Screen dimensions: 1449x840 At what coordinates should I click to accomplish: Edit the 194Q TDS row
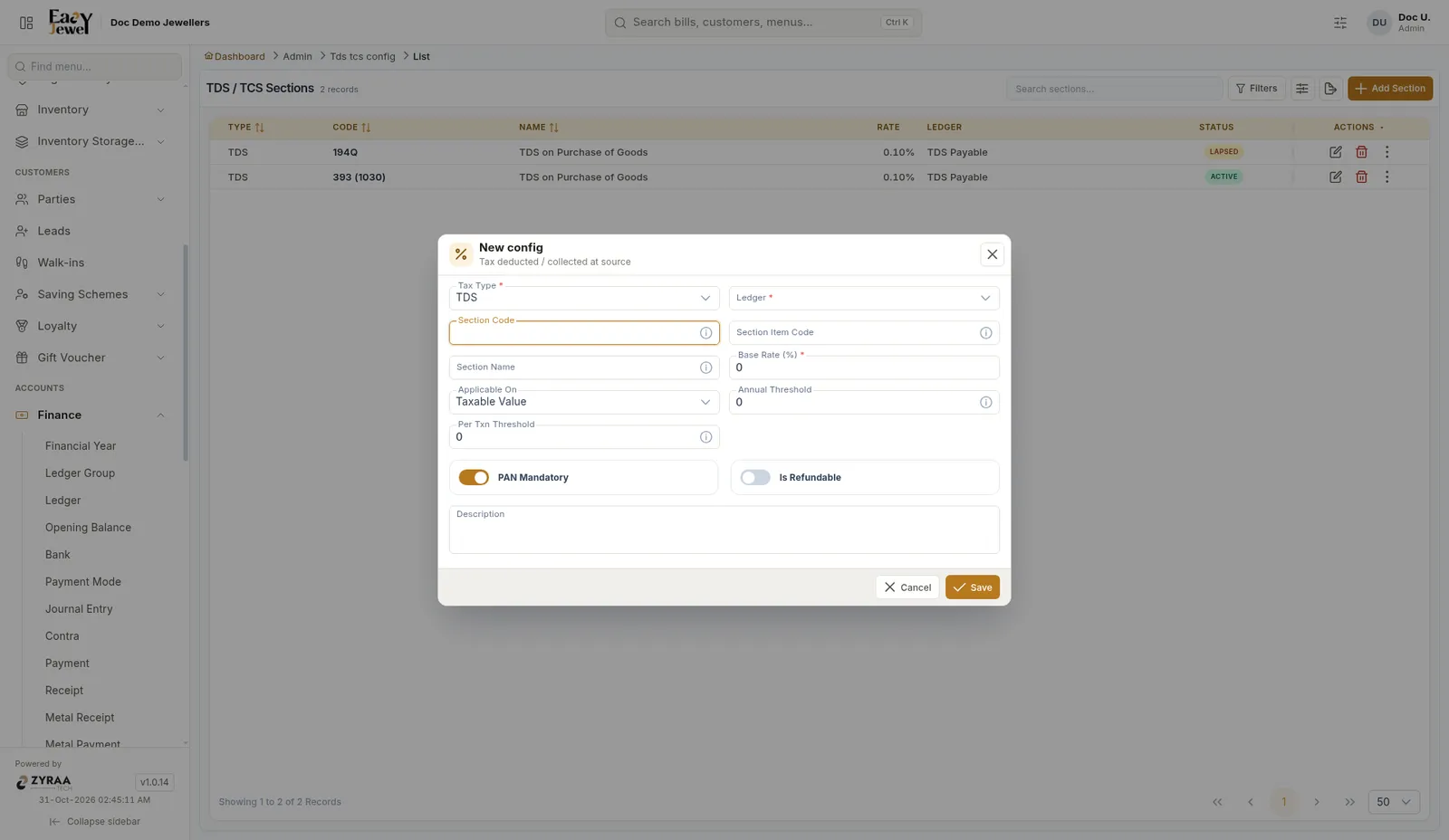coord(1335,152)
